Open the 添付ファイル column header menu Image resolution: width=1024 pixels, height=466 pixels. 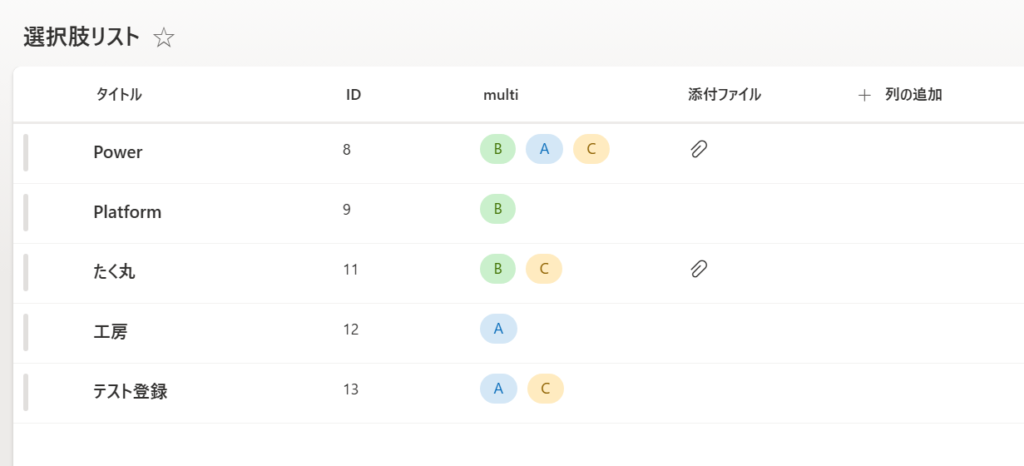point(725,95)
